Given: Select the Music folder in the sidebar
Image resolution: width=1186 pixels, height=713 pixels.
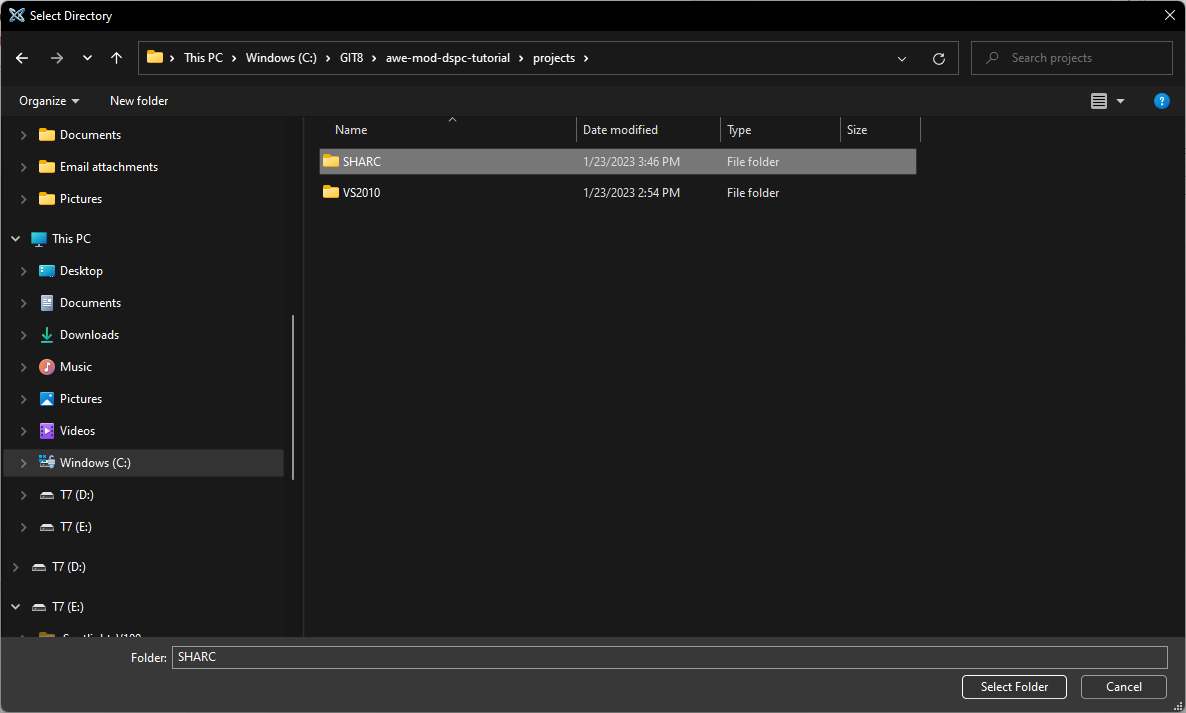Looking at the screenshot, I should pos(75,366).
